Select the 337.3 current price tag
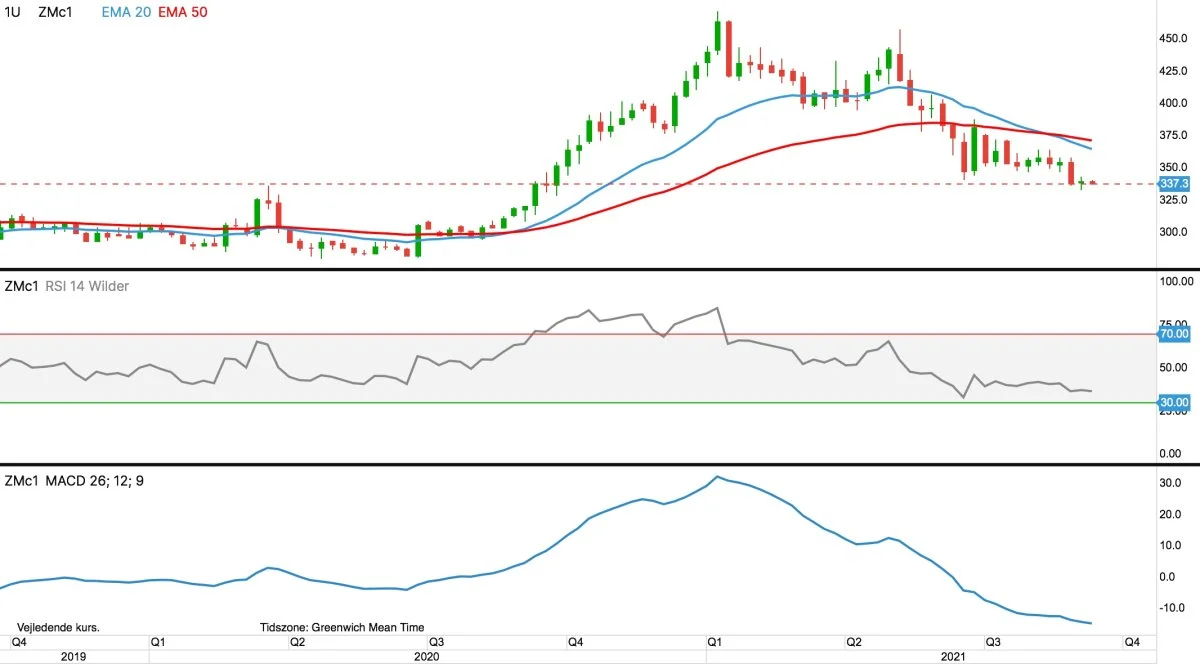 pyautogui.click(x=1173, y=184)
